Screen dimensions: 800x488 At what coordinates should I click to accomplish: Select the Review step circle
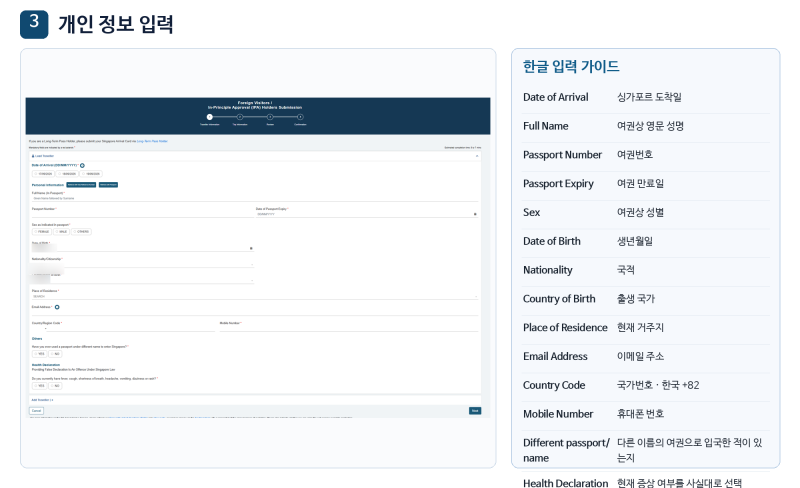(270, 117)
